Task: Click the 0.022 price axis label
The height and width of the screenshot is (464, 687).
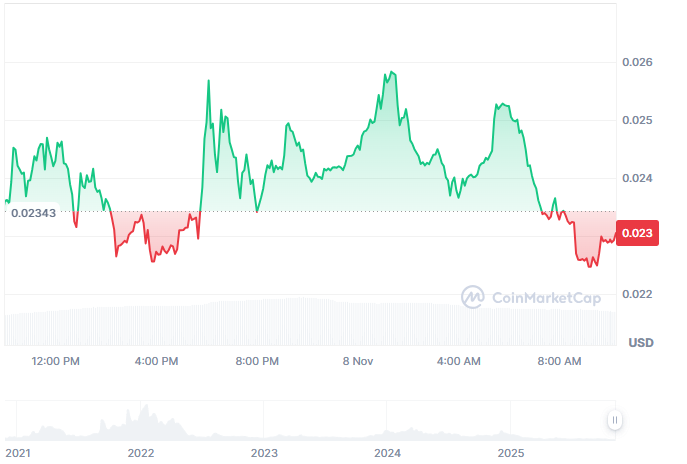Action: pyautogui.click(x=638, y=294)
